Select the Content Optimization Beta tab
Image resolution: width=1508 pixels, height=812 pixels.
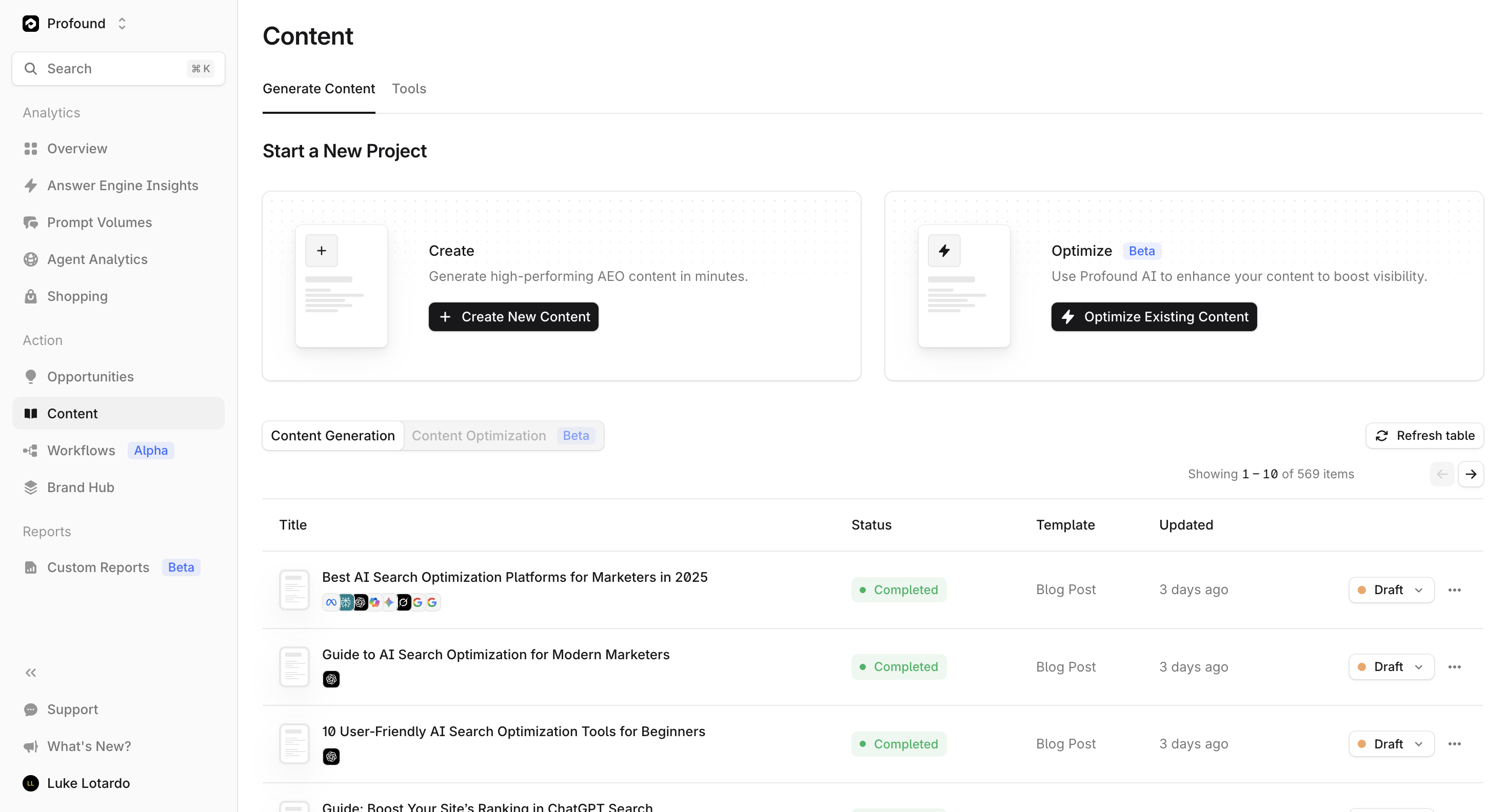pyautogui.click(x=504, y=436)
